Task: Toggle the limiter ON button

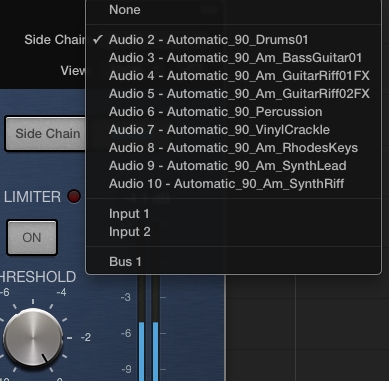Action: tap(32, 238)
